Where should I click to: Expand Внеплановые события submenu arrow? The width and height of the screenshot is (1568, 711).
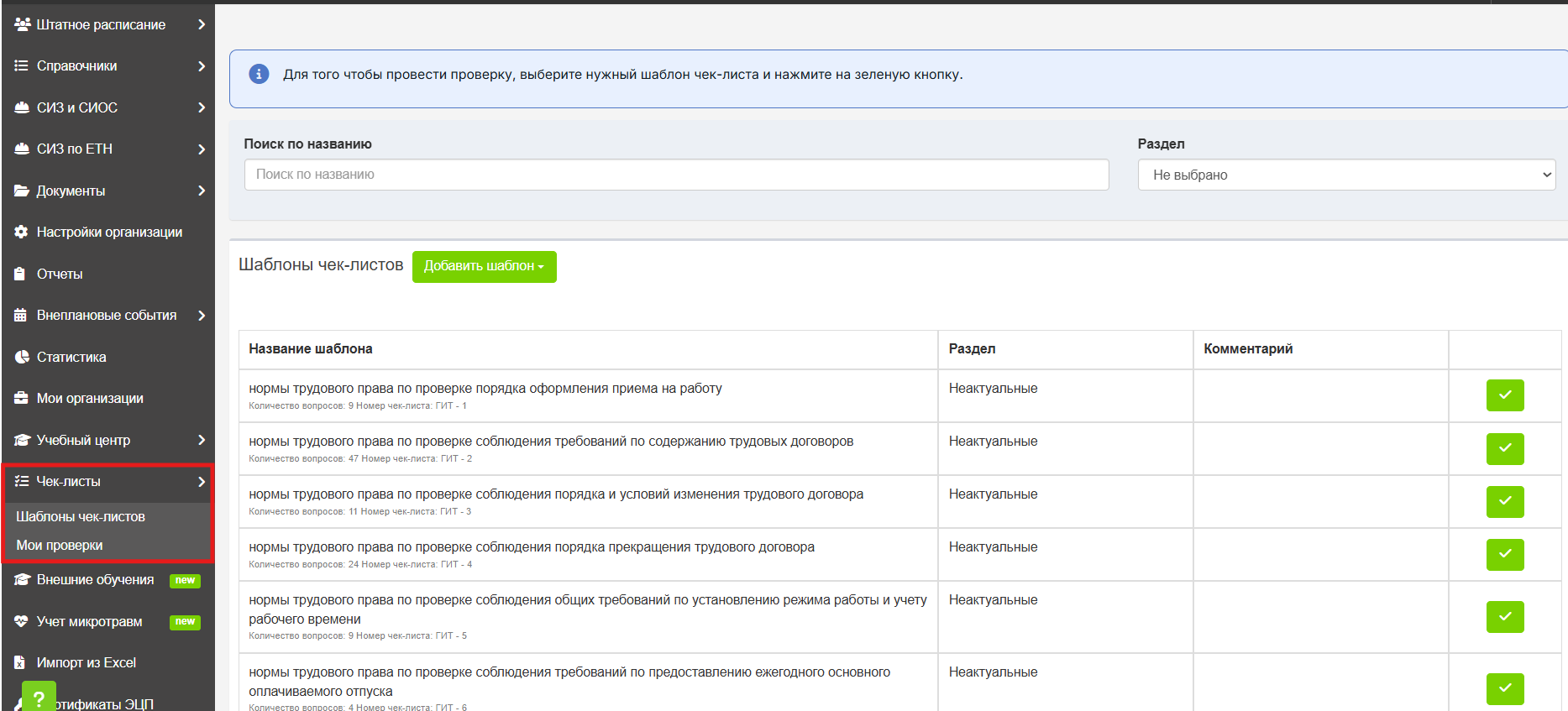click(202, 315)
